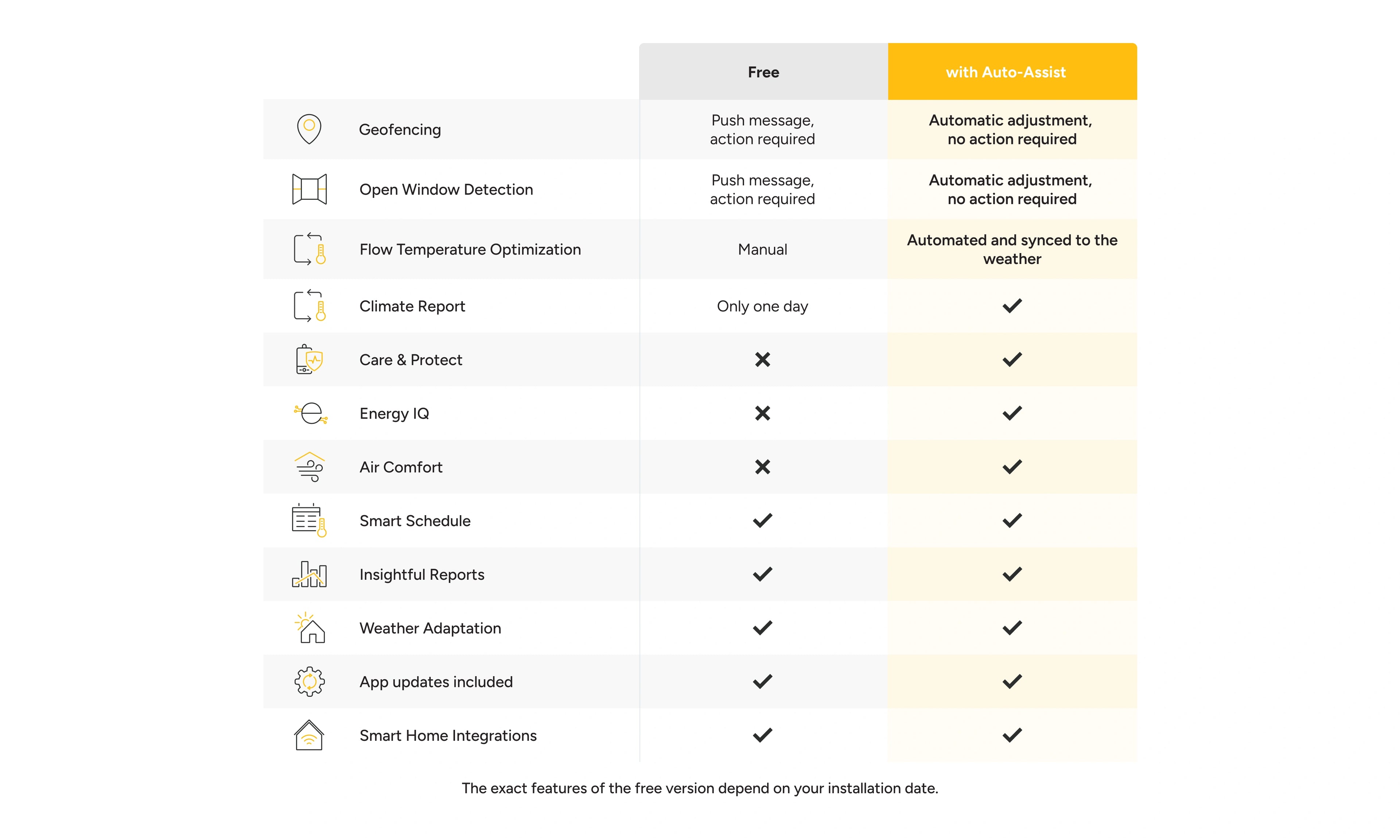Click the installation date footnote text
The height and width of the screenshot is (840, 1400).
click(x=700, y=788)
